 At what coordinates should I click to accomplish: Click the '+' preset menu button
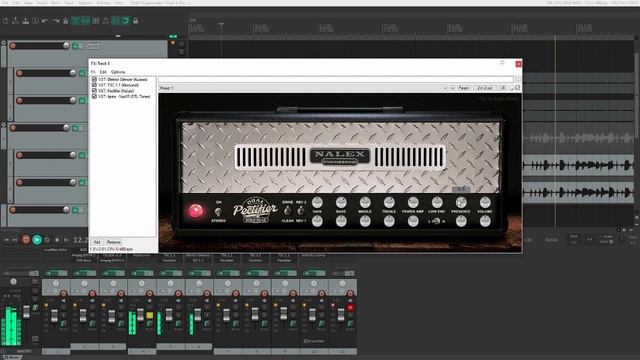[x=452, y=88]
